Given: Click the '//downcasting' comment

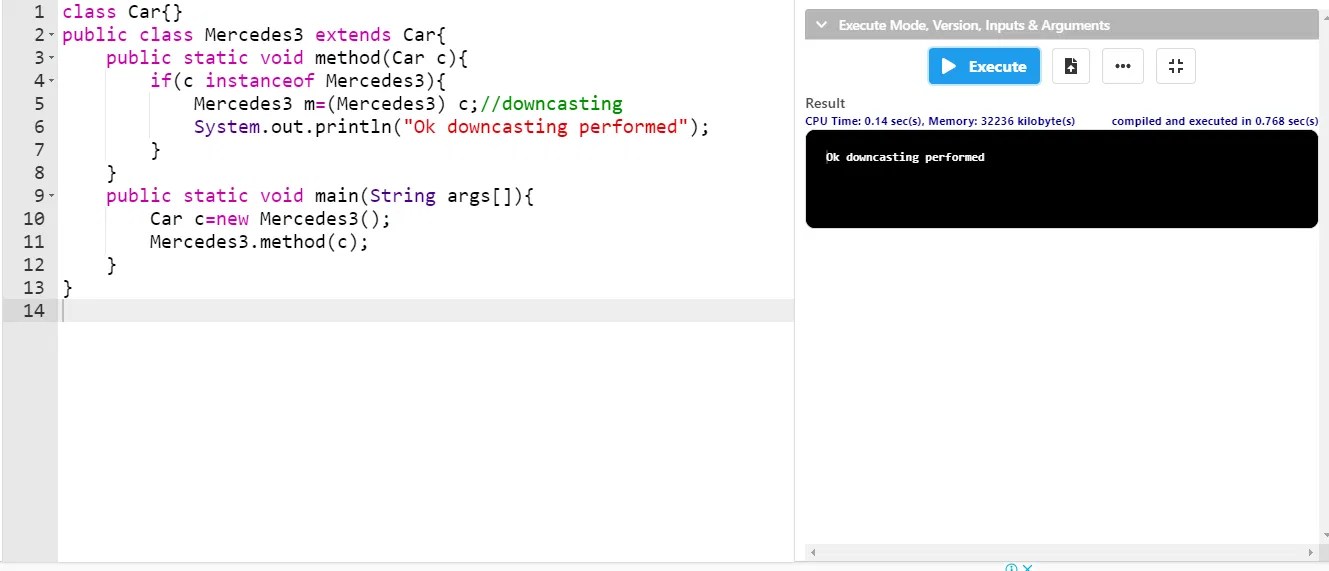Looking at the screenshot, I should [551, 104].
